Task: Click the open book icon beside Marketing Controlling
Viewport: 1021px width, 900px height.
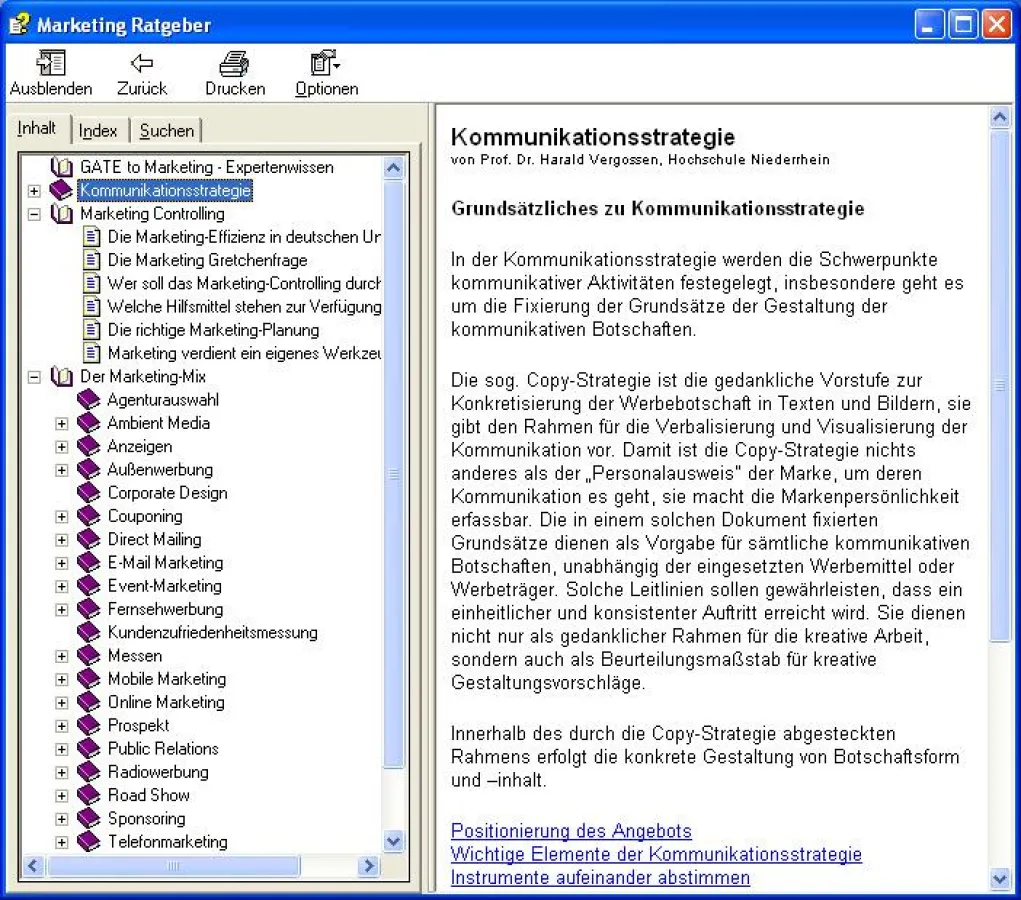Action: click(x=62, y=214)
